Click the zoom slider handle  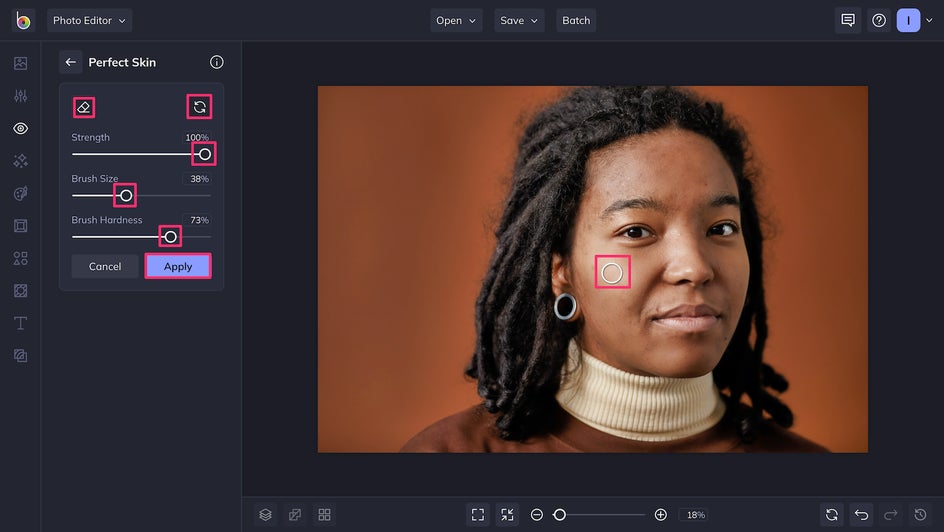559,515
